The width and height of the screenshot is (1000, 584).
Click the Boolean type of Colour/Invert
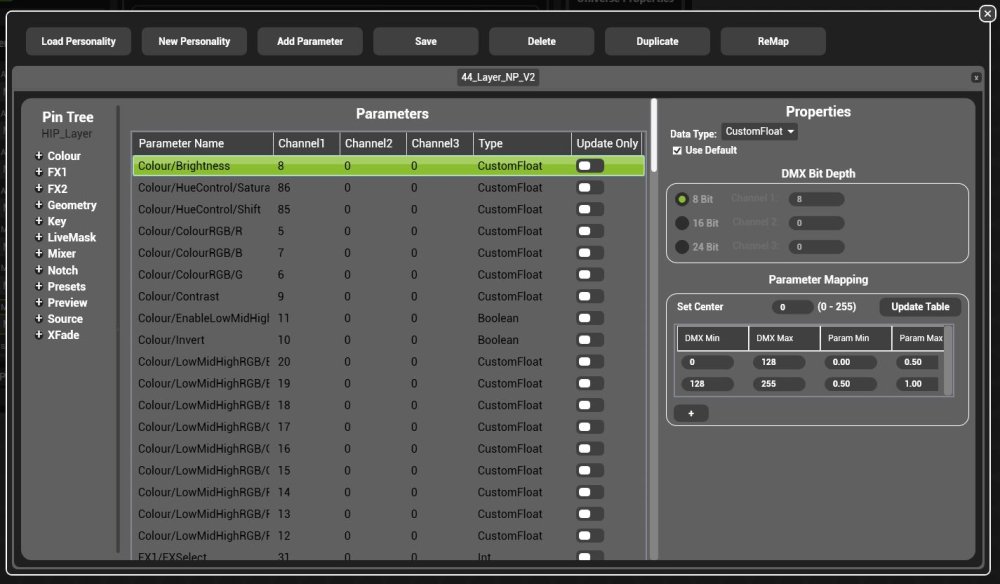tap(498, 340)
